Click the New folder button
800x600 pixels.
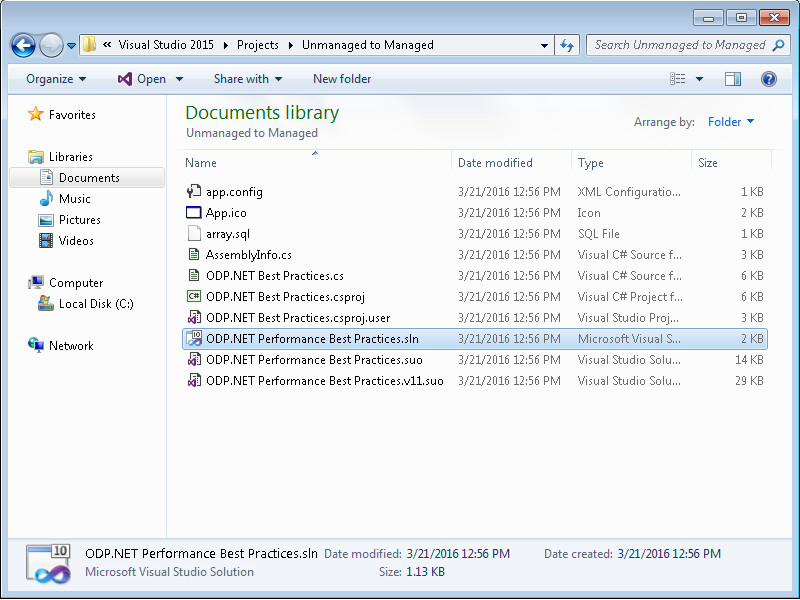341,79
